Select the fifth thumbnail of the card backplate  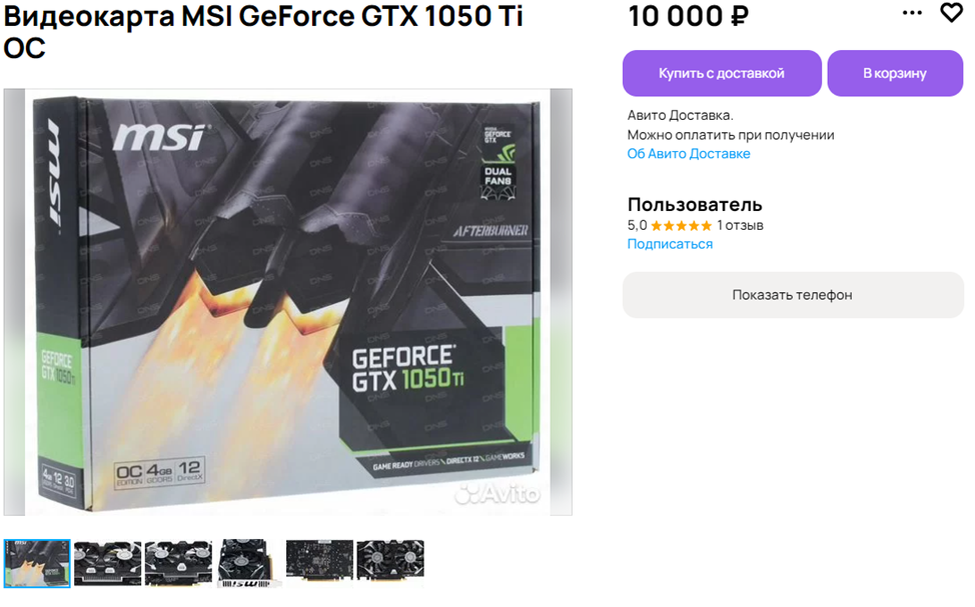(x=320, y=563)
